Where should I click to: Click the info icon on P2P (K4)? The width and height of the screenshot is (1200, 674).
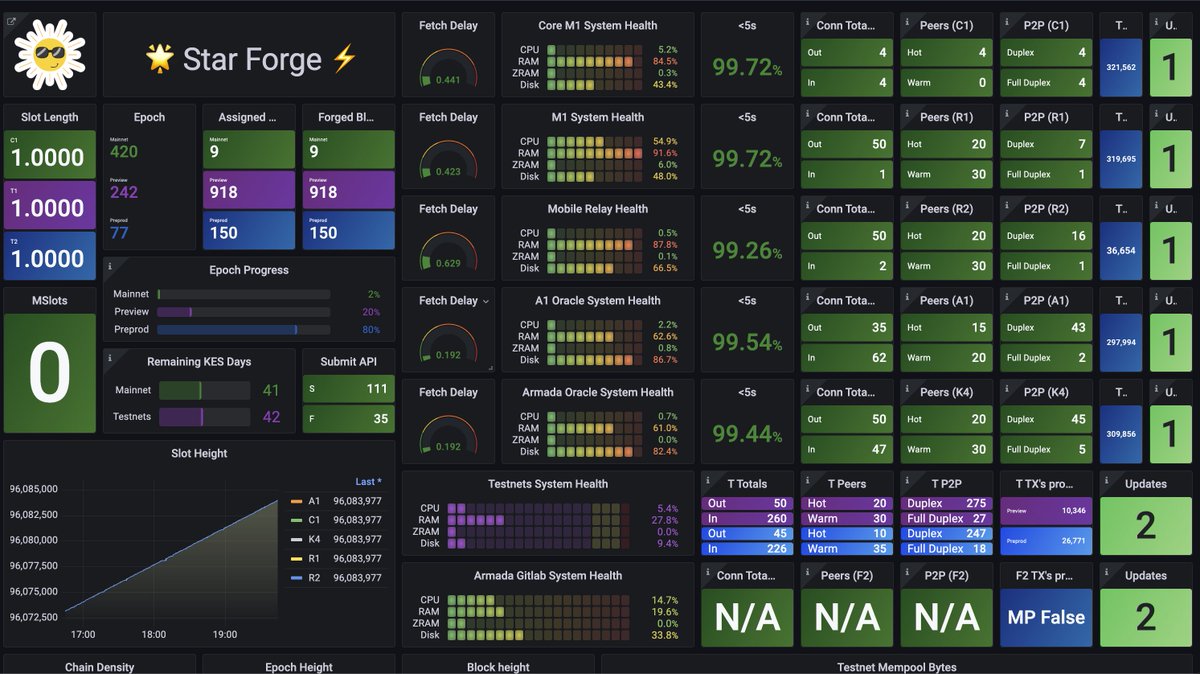pos(1006,389)
